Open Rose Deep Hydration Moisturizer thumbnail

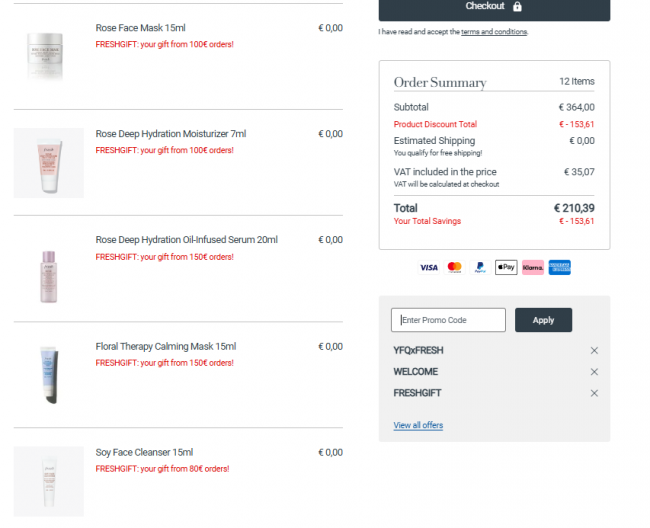point(49,163)
